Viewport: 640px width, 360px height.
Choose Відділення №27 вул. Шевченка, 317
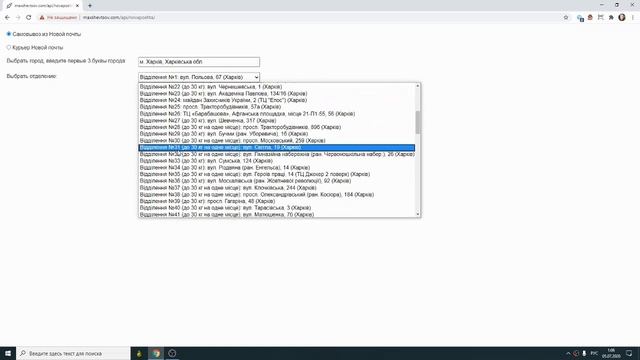(x=277, y=120)
